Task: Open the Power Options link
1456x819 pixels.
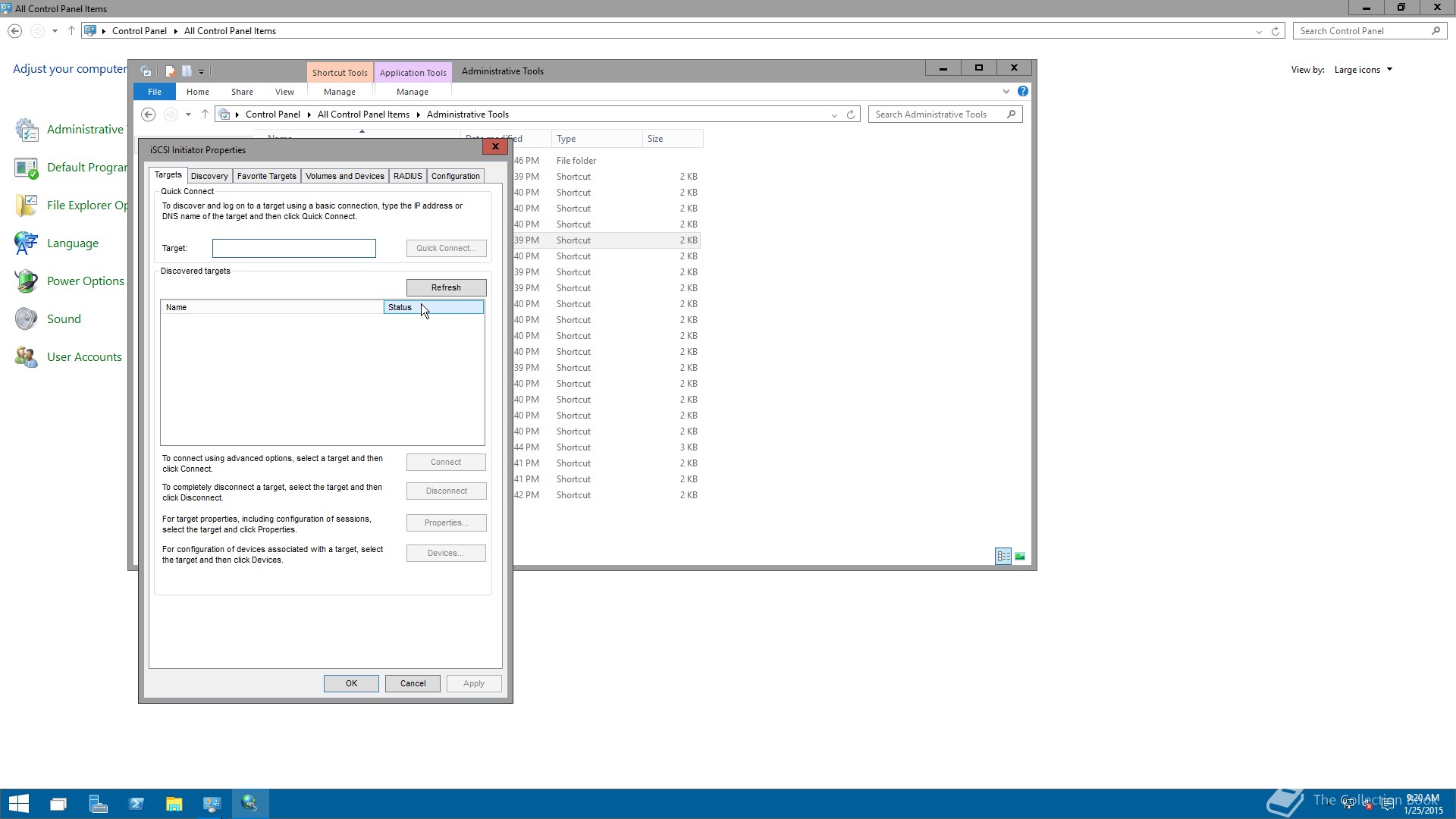Action: [86, 281]
